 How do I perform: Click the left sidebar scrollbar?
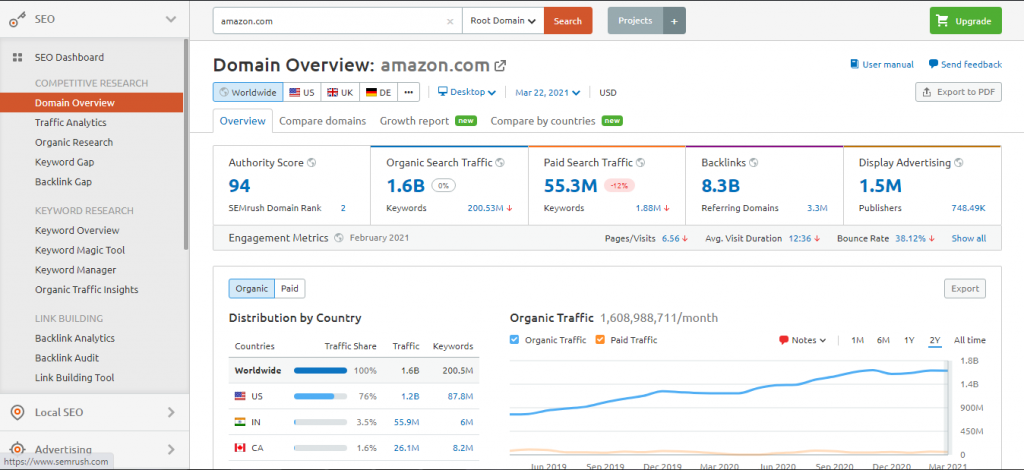coord(186,144)
